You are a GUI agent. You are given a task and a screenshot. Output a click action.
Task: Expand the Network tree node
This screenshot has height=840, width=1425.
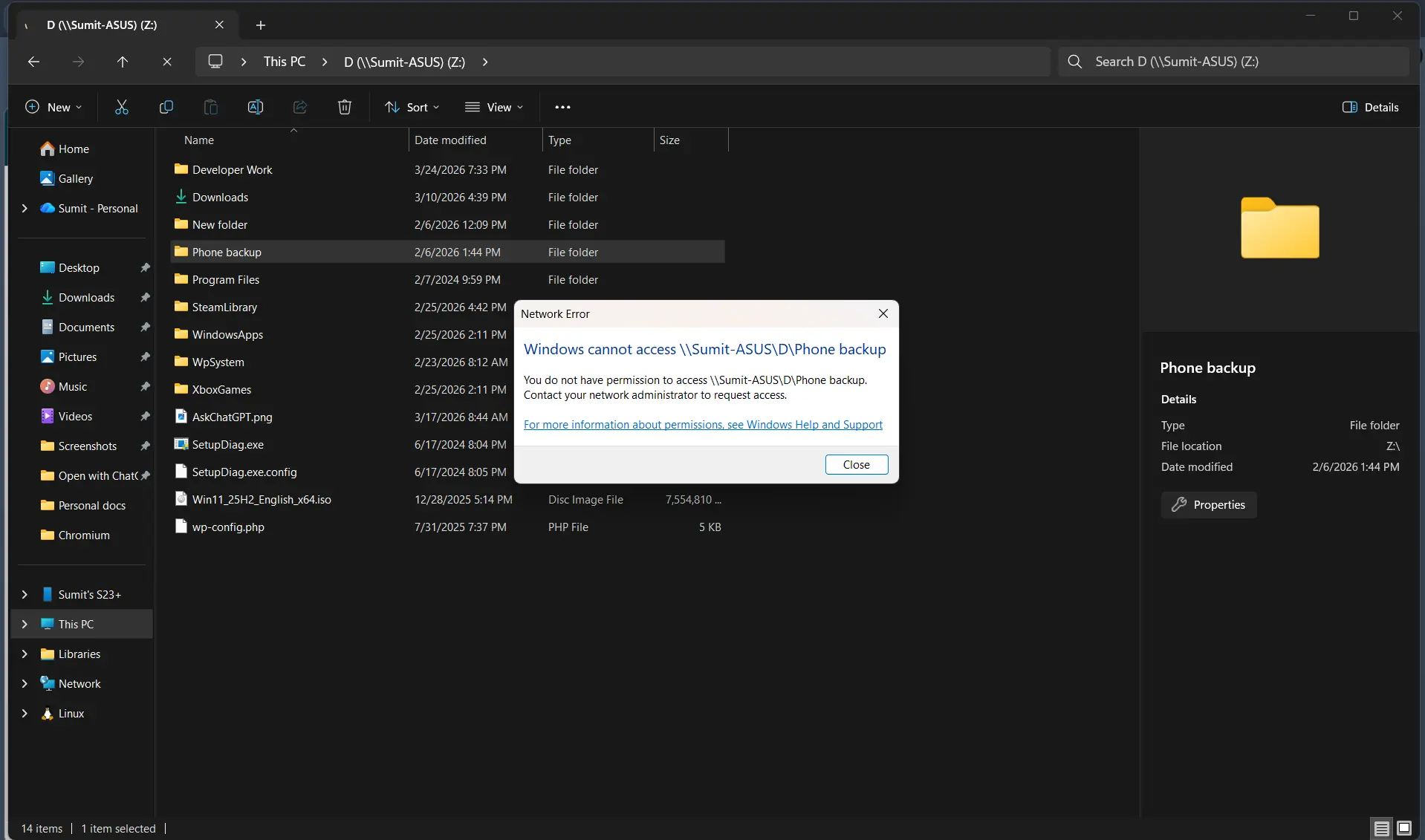point(25,684)
